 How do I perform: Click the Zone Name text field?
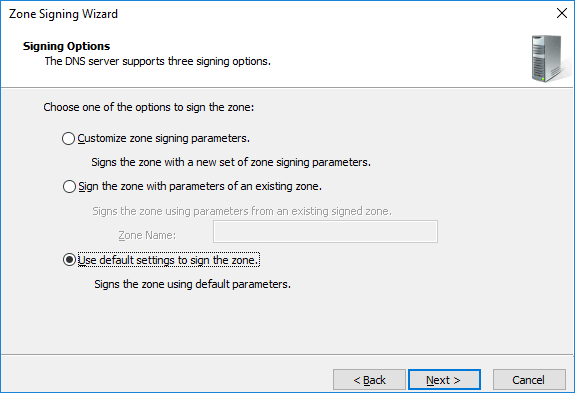[x=325, y=231]
